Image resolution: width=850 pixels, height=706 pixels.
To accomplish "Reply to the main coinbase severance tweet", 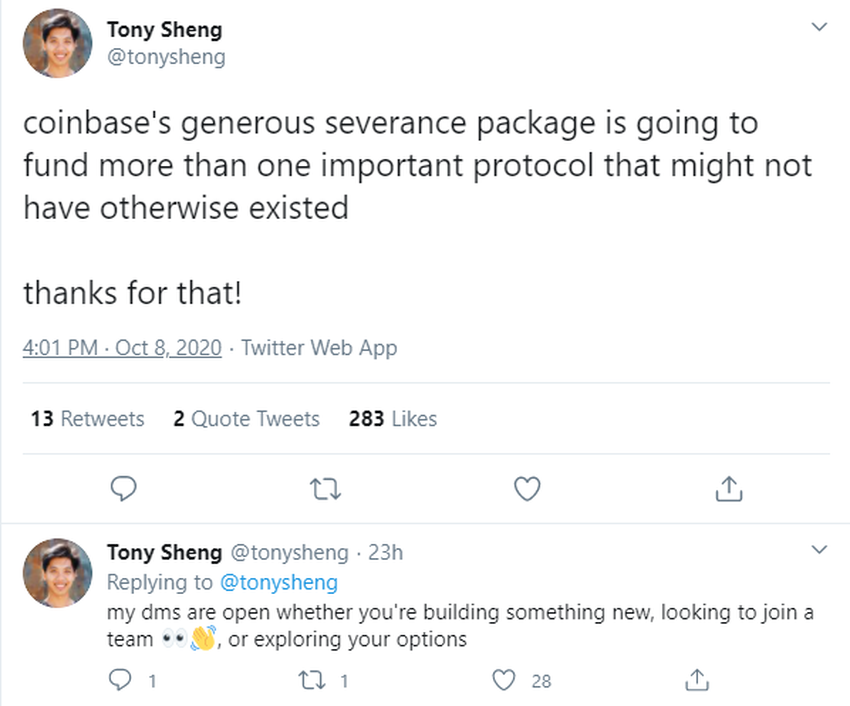I will [x=122, y=488].
